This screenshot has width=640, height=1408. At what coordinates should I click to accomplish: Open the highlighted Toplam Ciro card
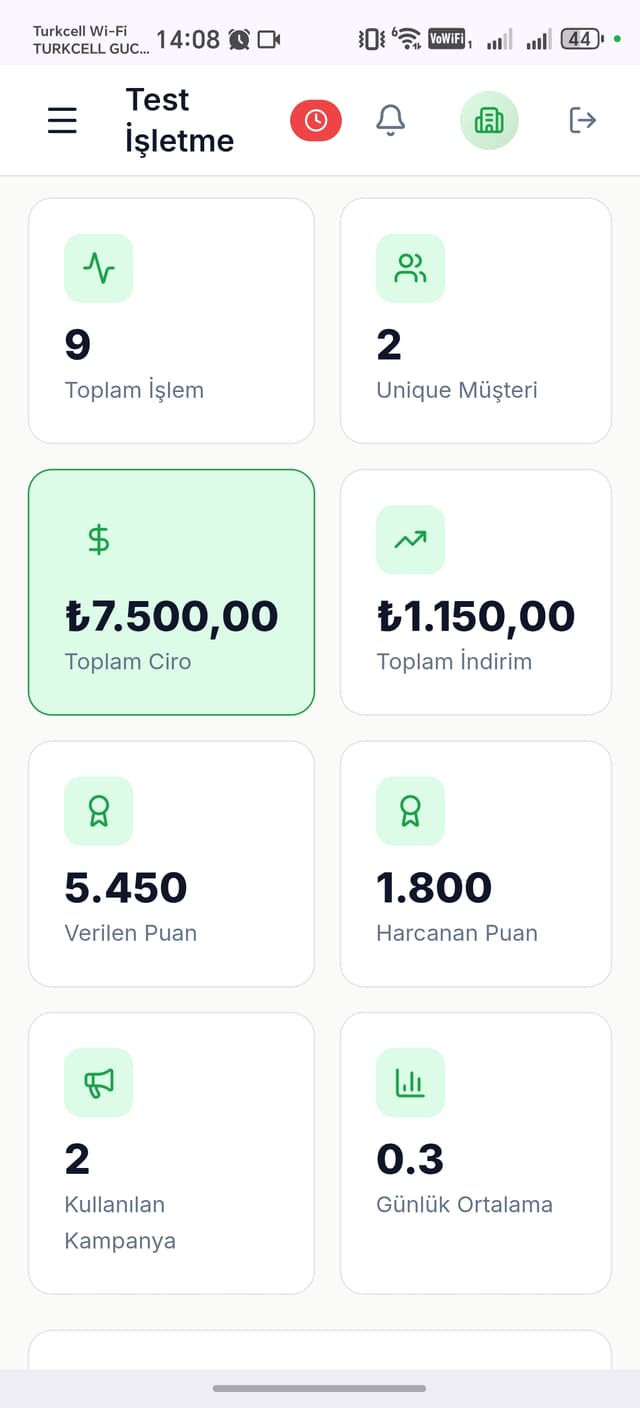click(x=171, y=592)
